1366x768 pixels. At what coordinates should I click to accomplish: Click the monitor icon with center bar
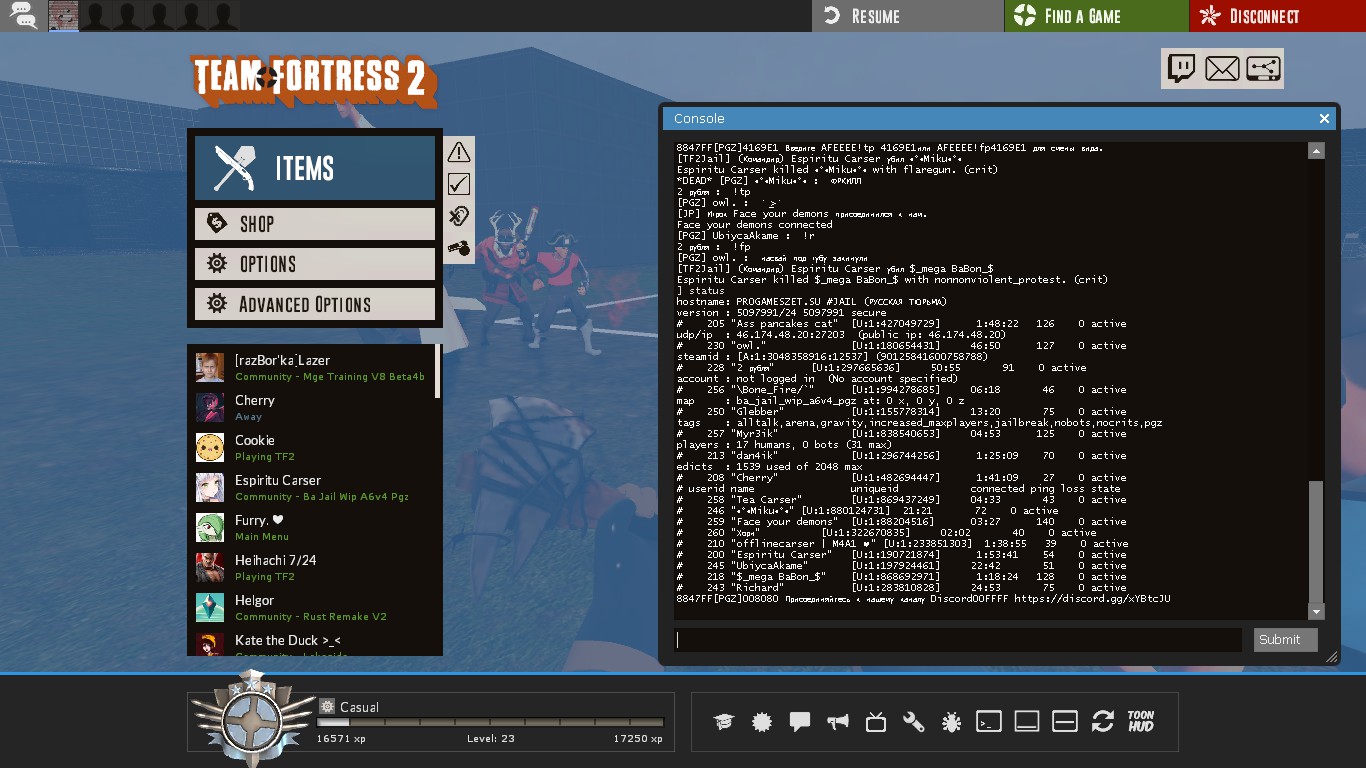coord(1065,722)
